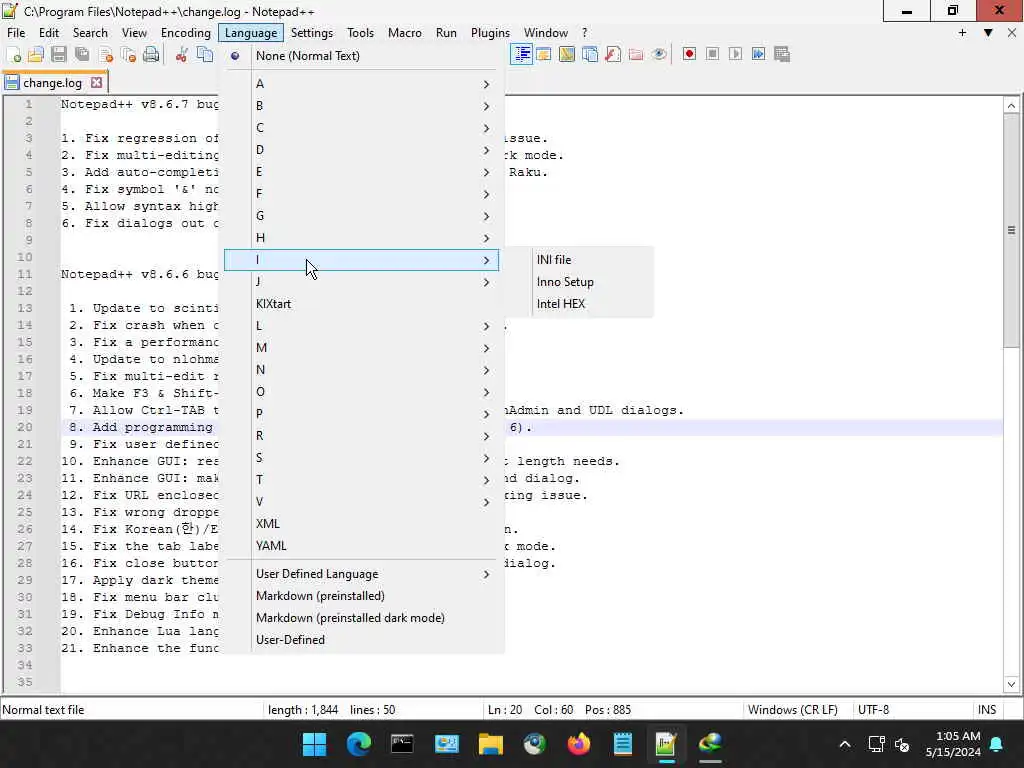Close the change.log tab with its X
Viewport: 1024px width, 768px height.
97,82
